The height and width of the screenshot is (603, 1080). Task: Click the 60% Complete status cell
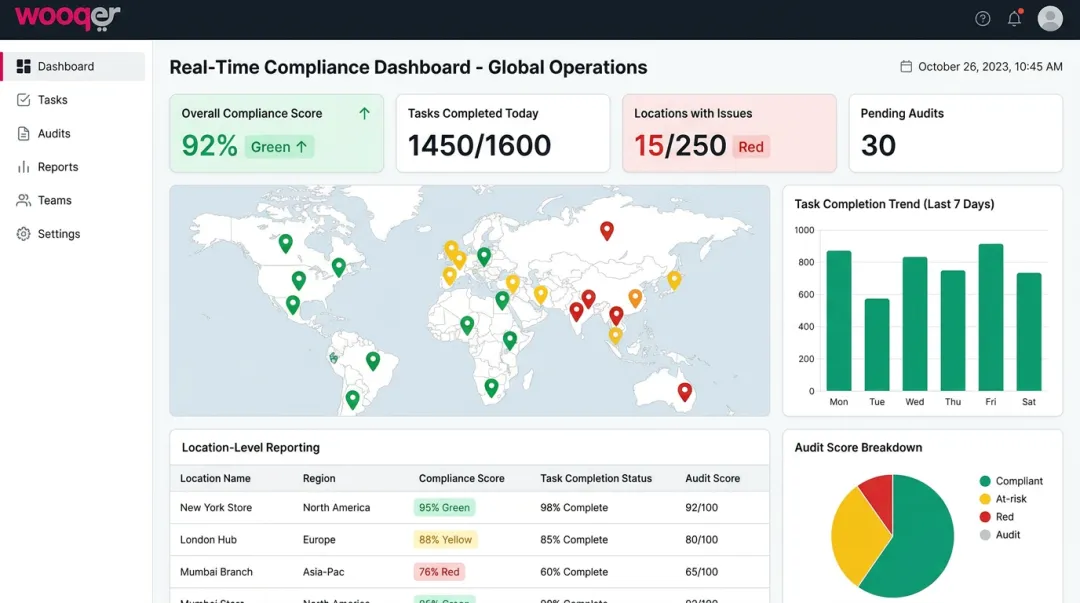pos(574,572)
